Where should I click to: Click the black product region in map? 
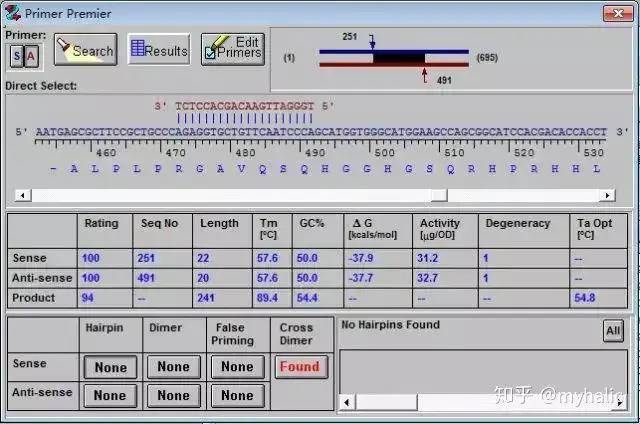(399, 58)
